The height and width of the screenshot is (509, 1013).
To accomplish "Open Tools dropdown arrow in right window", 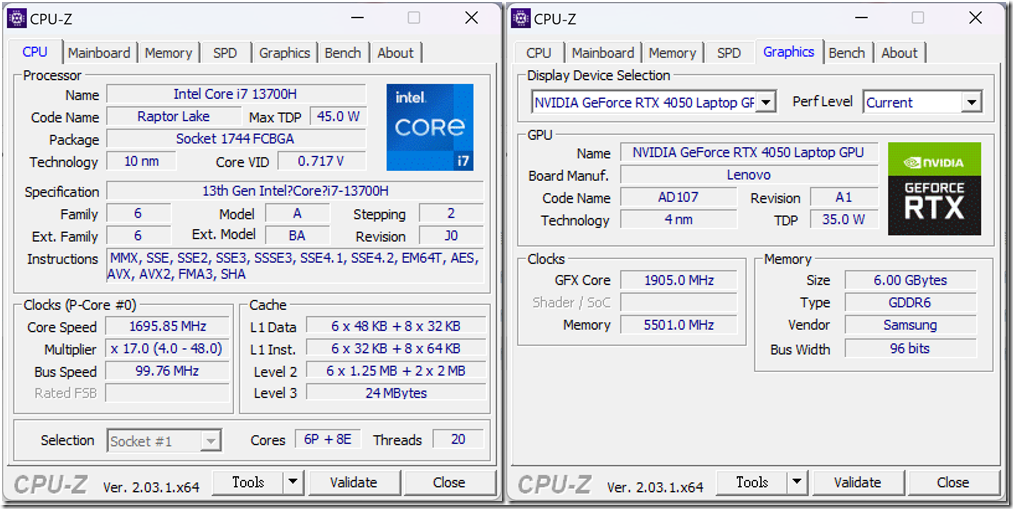I will pos(797,482).
